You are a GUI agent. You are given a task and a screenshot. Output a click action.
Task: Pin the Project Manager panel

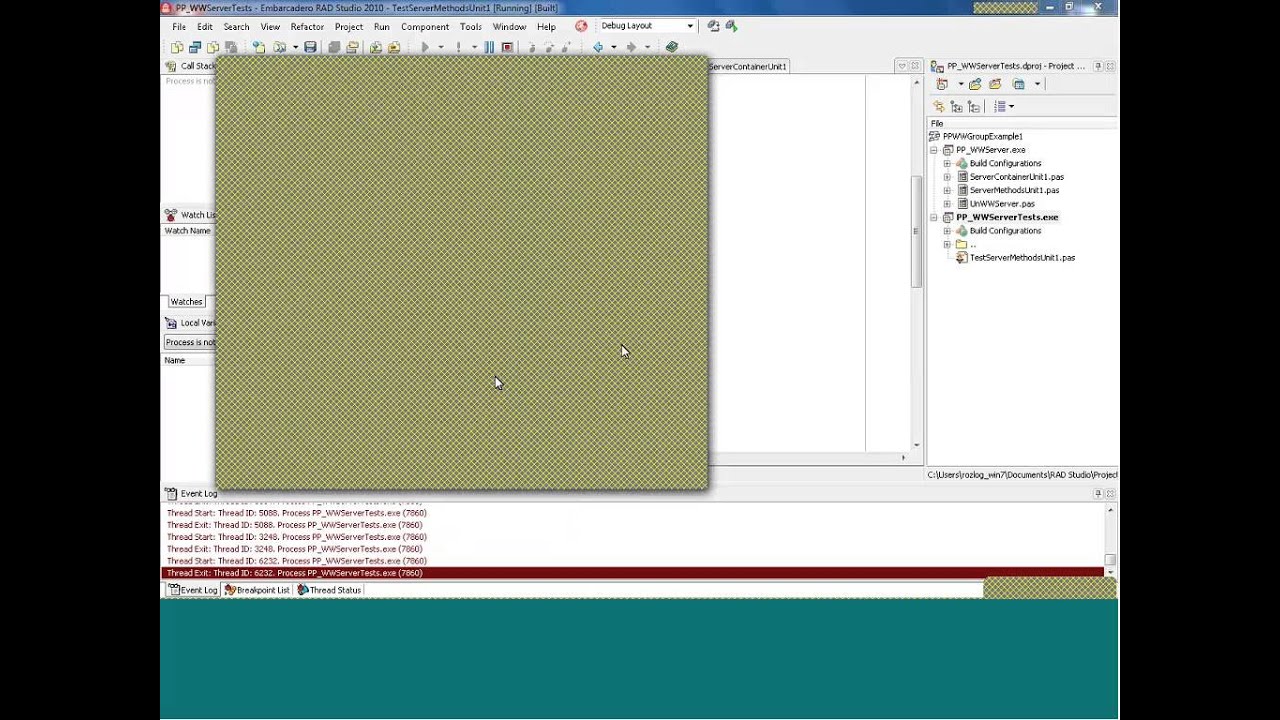(1097, 66)
